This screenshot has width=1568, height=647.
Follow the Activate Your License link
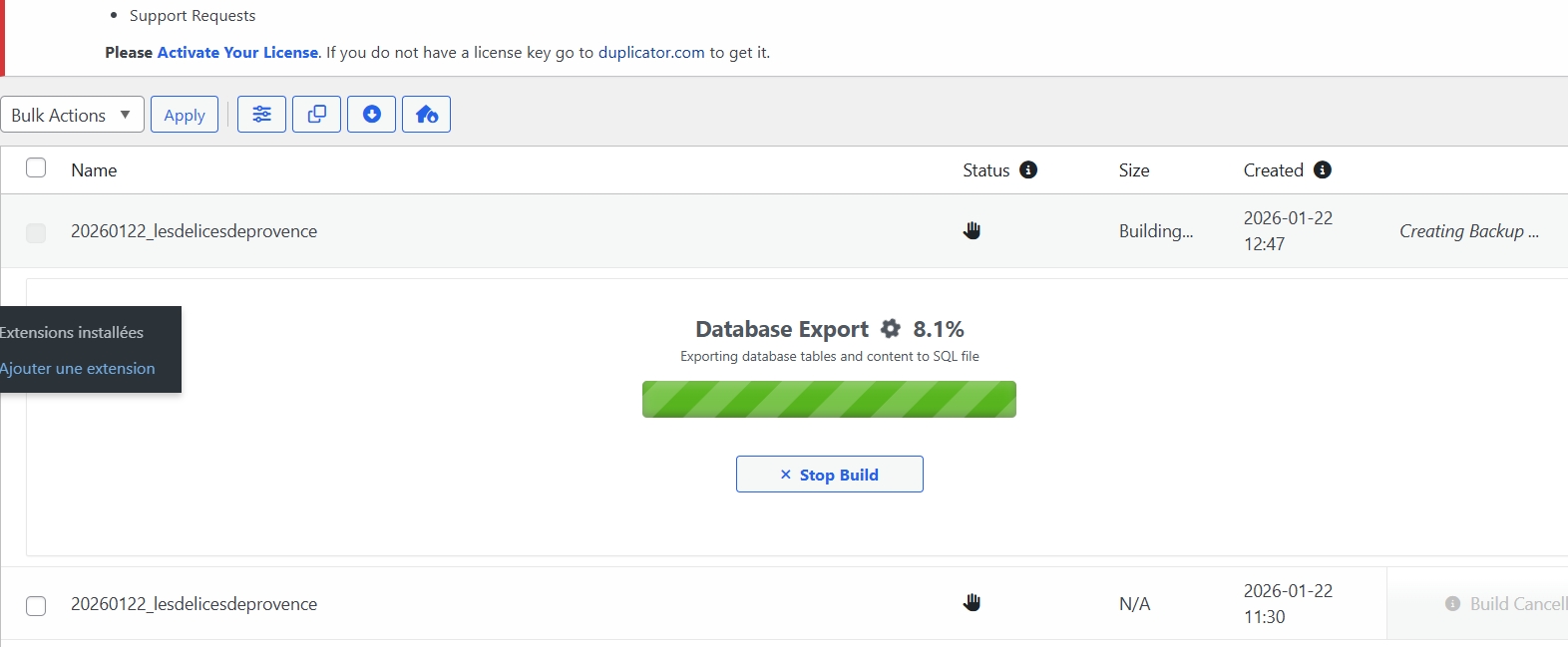click(237, 53)
